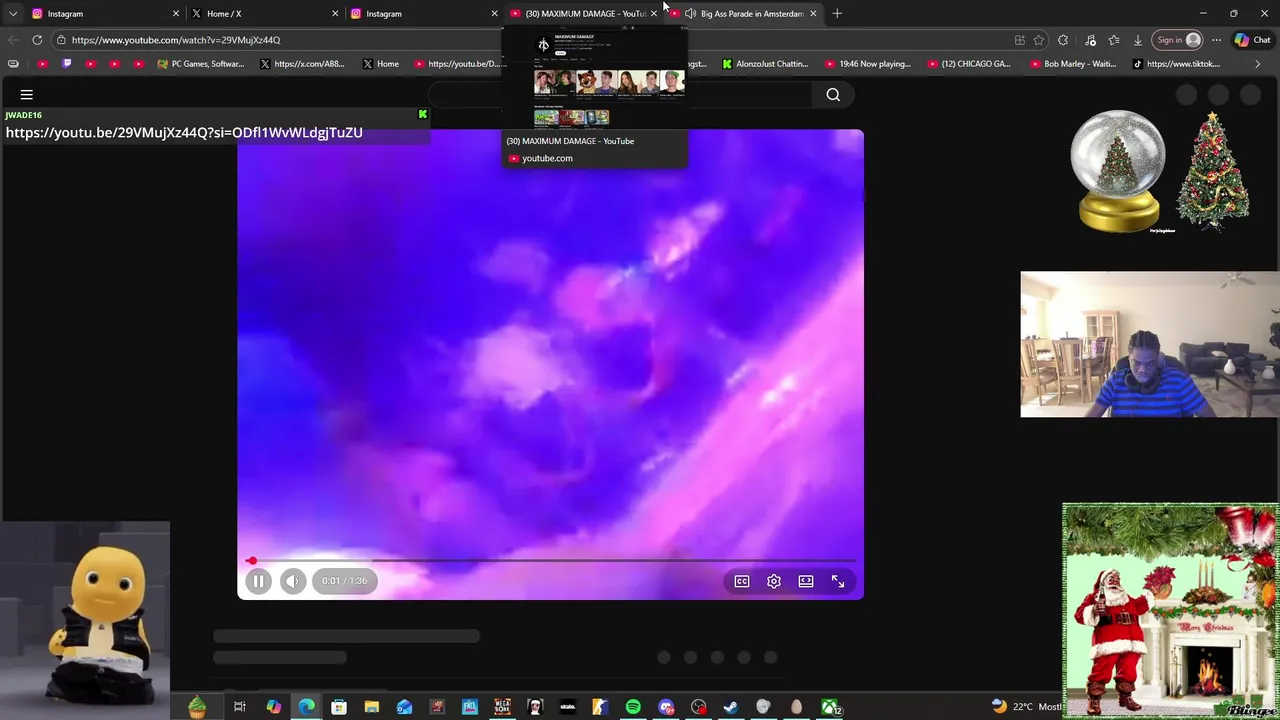This screenshot has height=720, width=1280.
Task: Seek along the red video progress bar
Action: [x=550, y=561]
